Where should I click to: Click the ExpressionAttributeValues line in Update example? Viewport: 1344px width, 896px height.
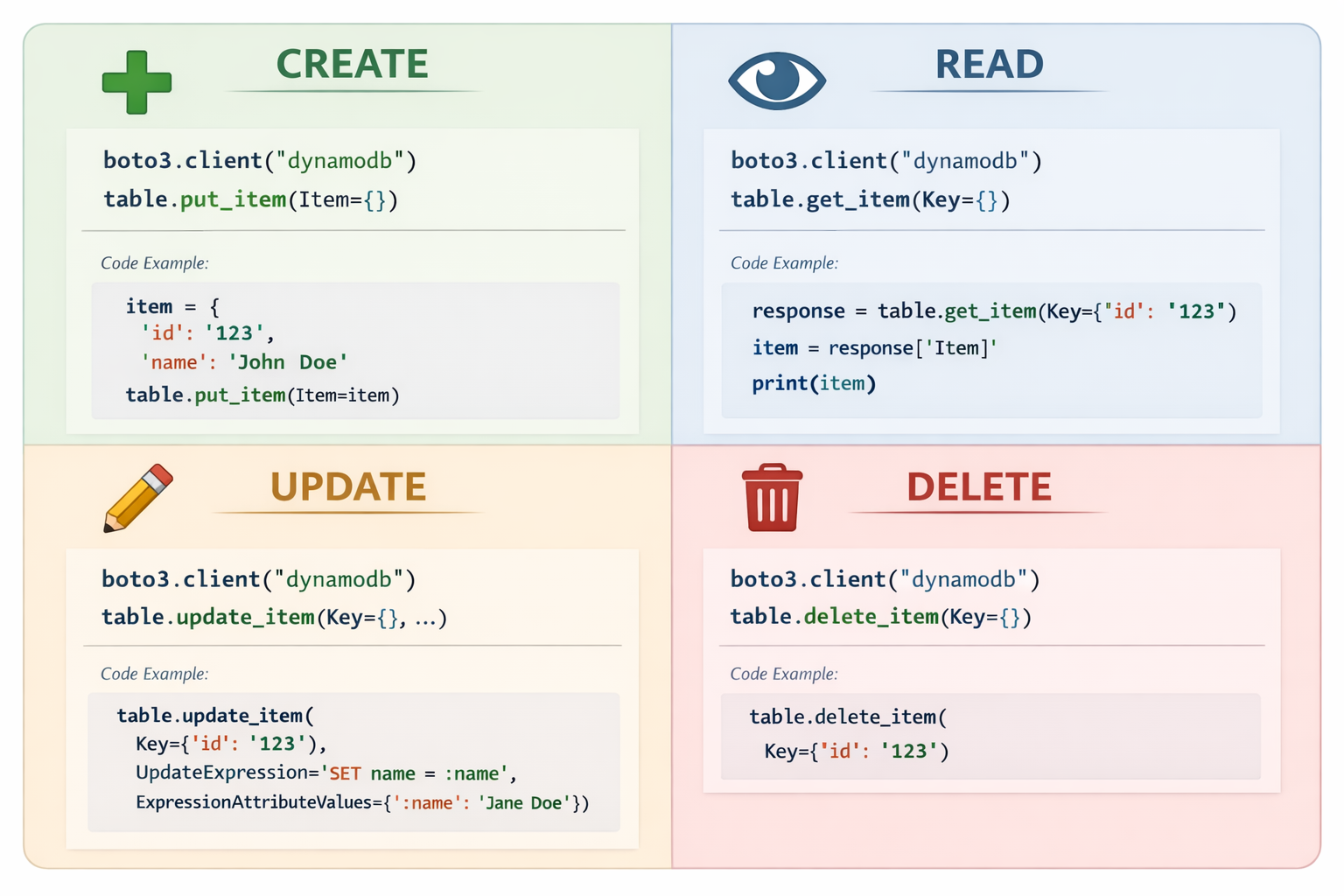click(361, 802)
